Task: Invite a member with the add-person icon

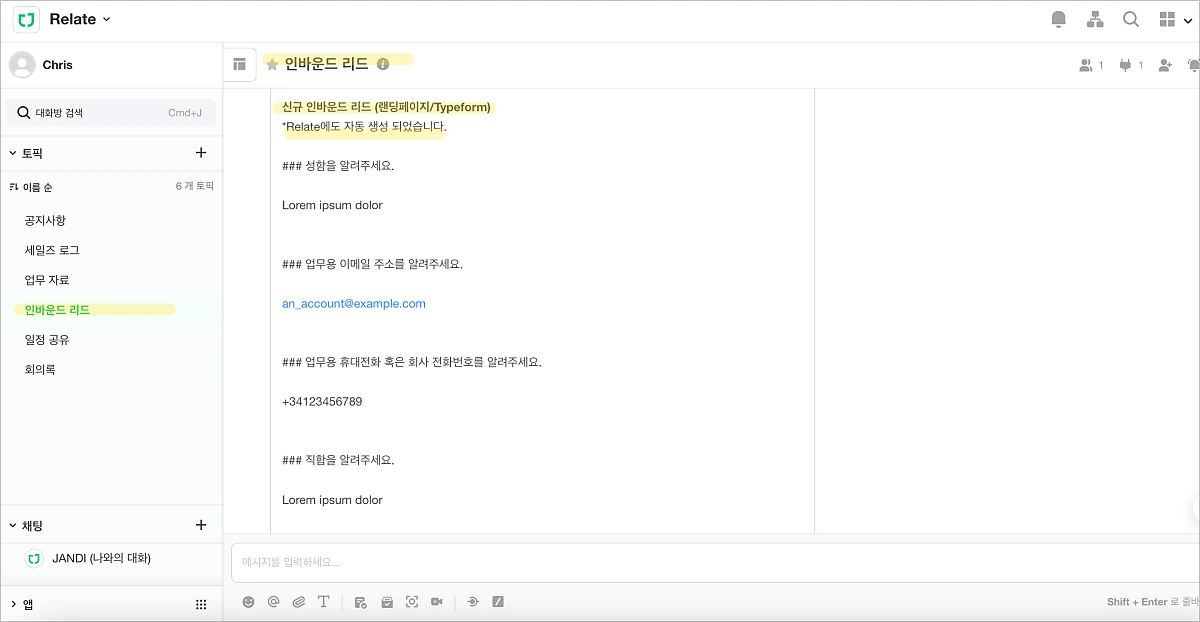Action: [1163, 64]
